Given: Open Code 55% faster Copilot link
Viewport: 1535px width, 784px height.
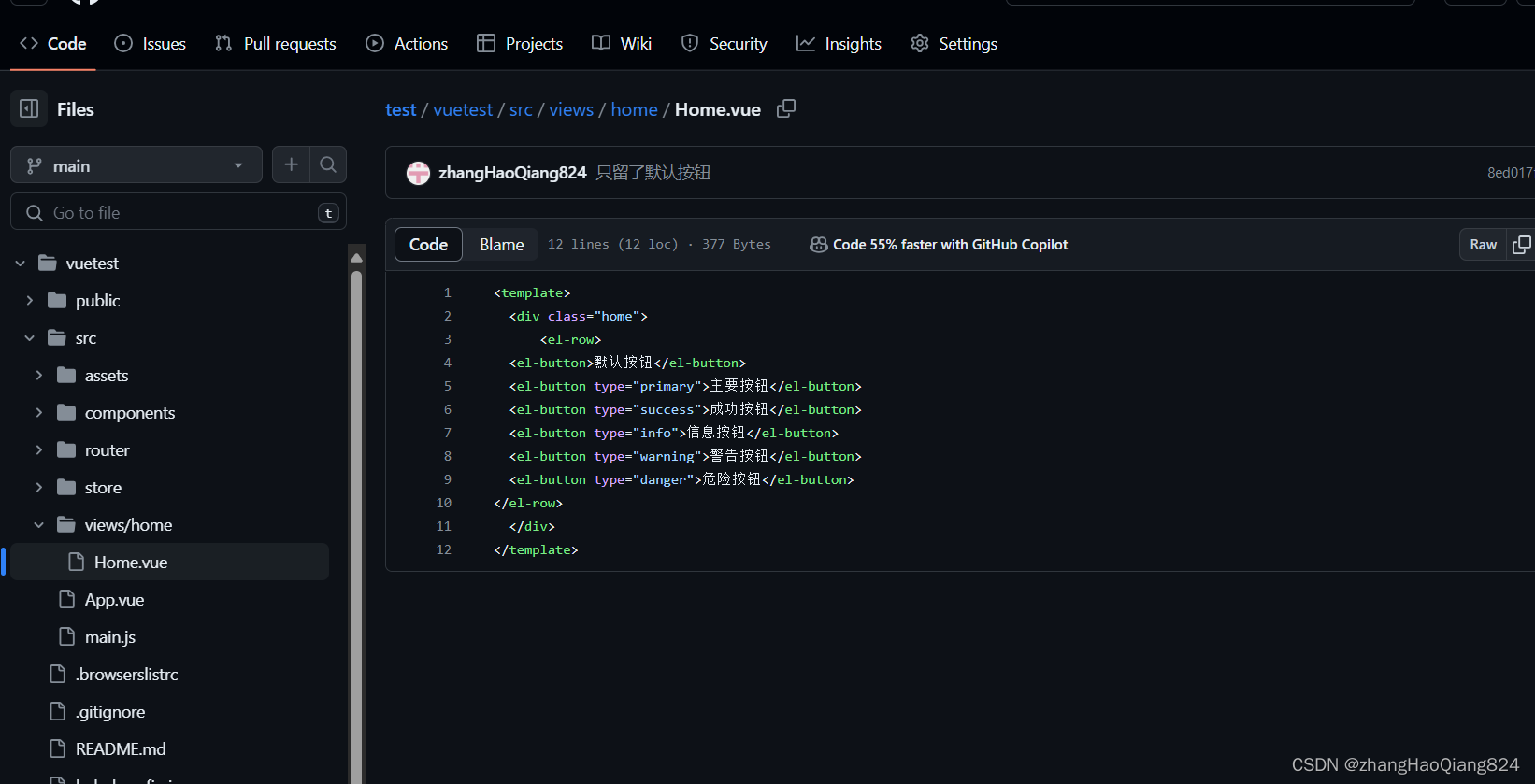Looking at the screenshot, I should (950, 245).
